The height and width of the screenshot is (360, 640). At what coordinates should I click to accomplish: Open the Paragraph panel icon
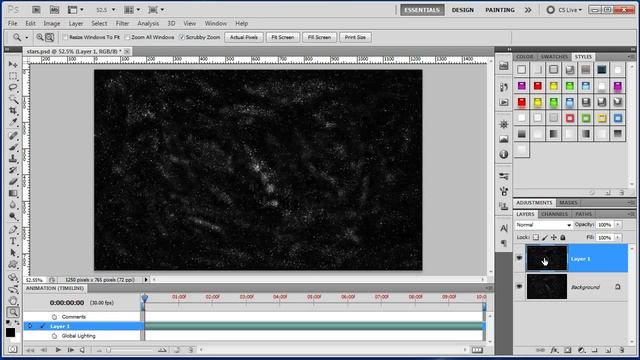pos(504,243)
